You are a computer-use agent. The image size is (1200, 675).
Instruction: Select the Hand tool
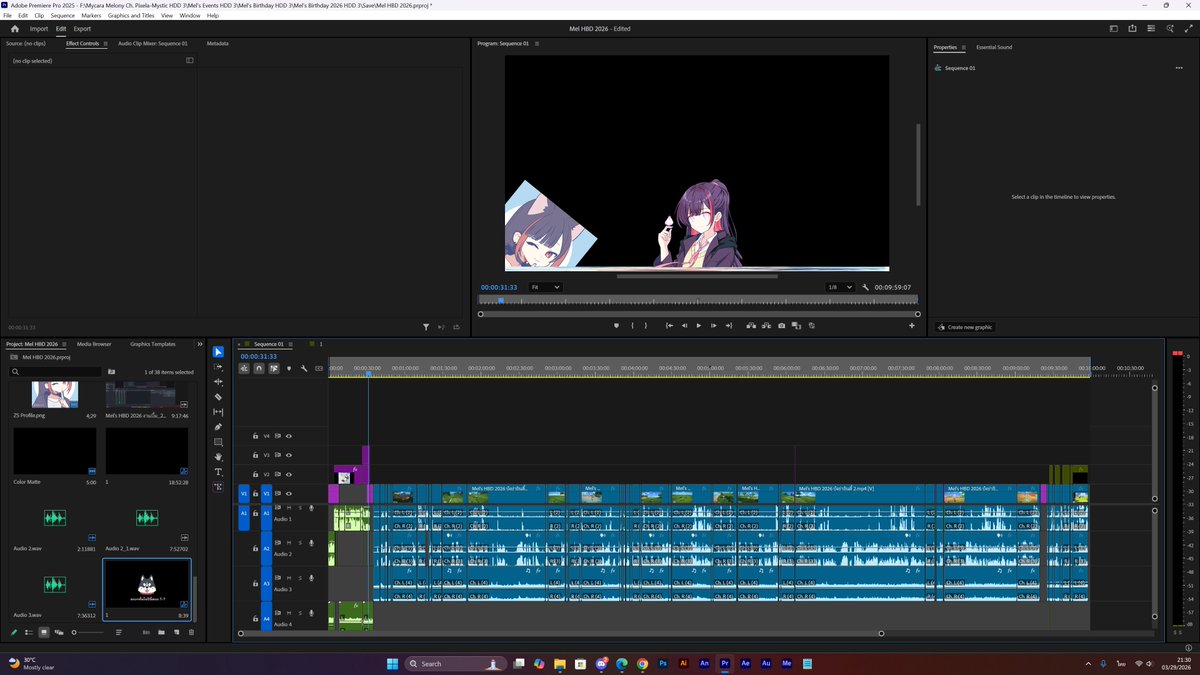coord(218,457)
